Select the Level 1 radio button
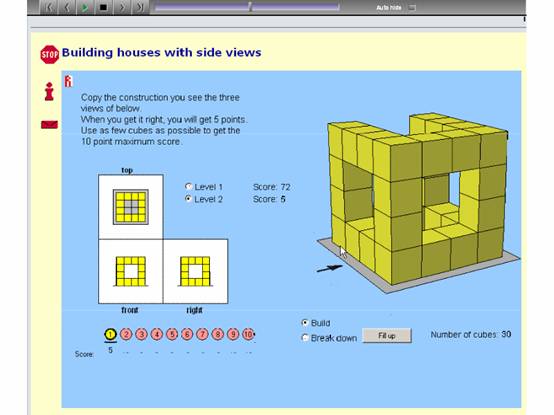This screenshot has height=415, width=554. tap(188, 186)
